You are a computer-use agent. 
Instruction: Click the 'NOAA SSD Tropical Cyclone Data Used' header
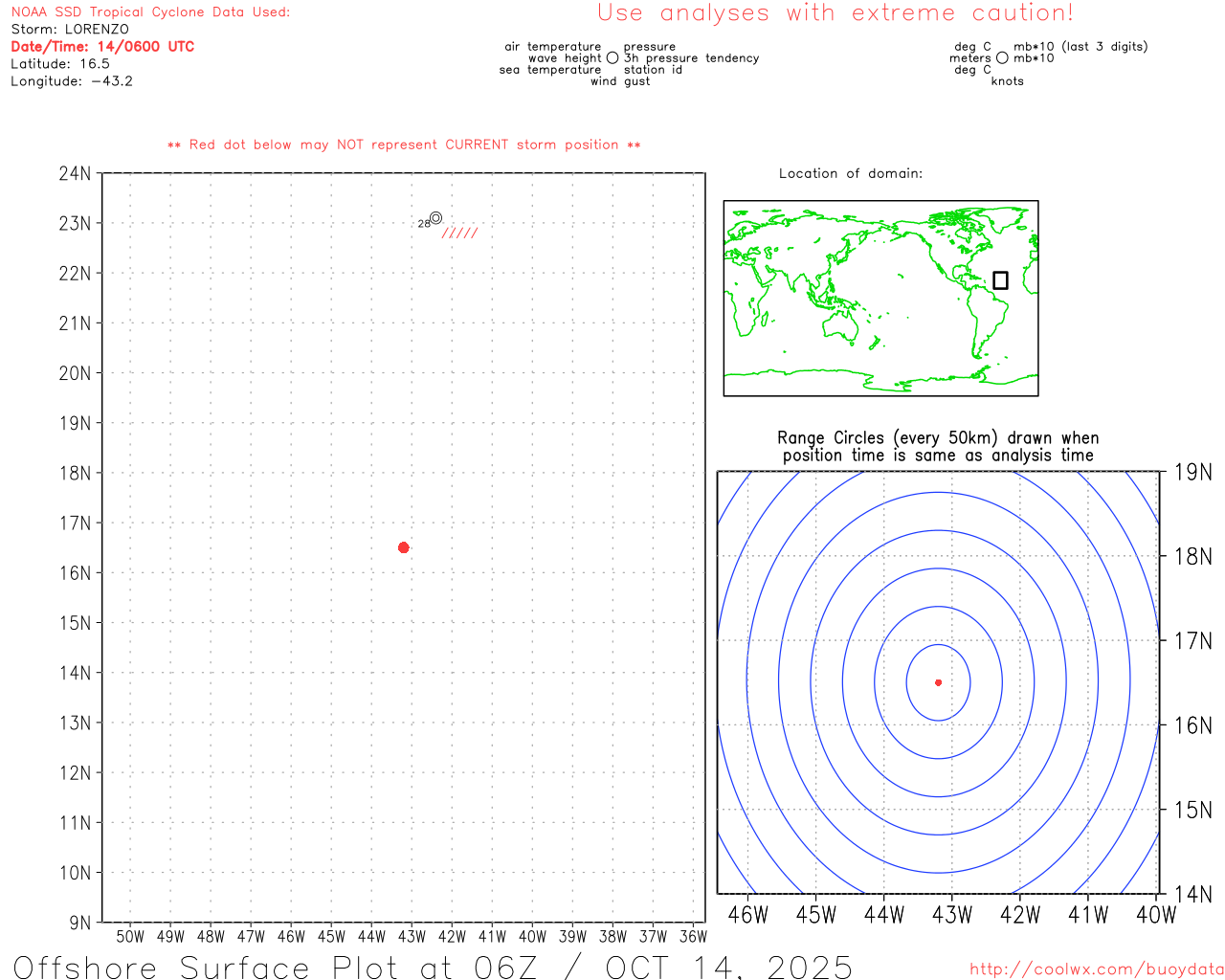tap(150, 12)
